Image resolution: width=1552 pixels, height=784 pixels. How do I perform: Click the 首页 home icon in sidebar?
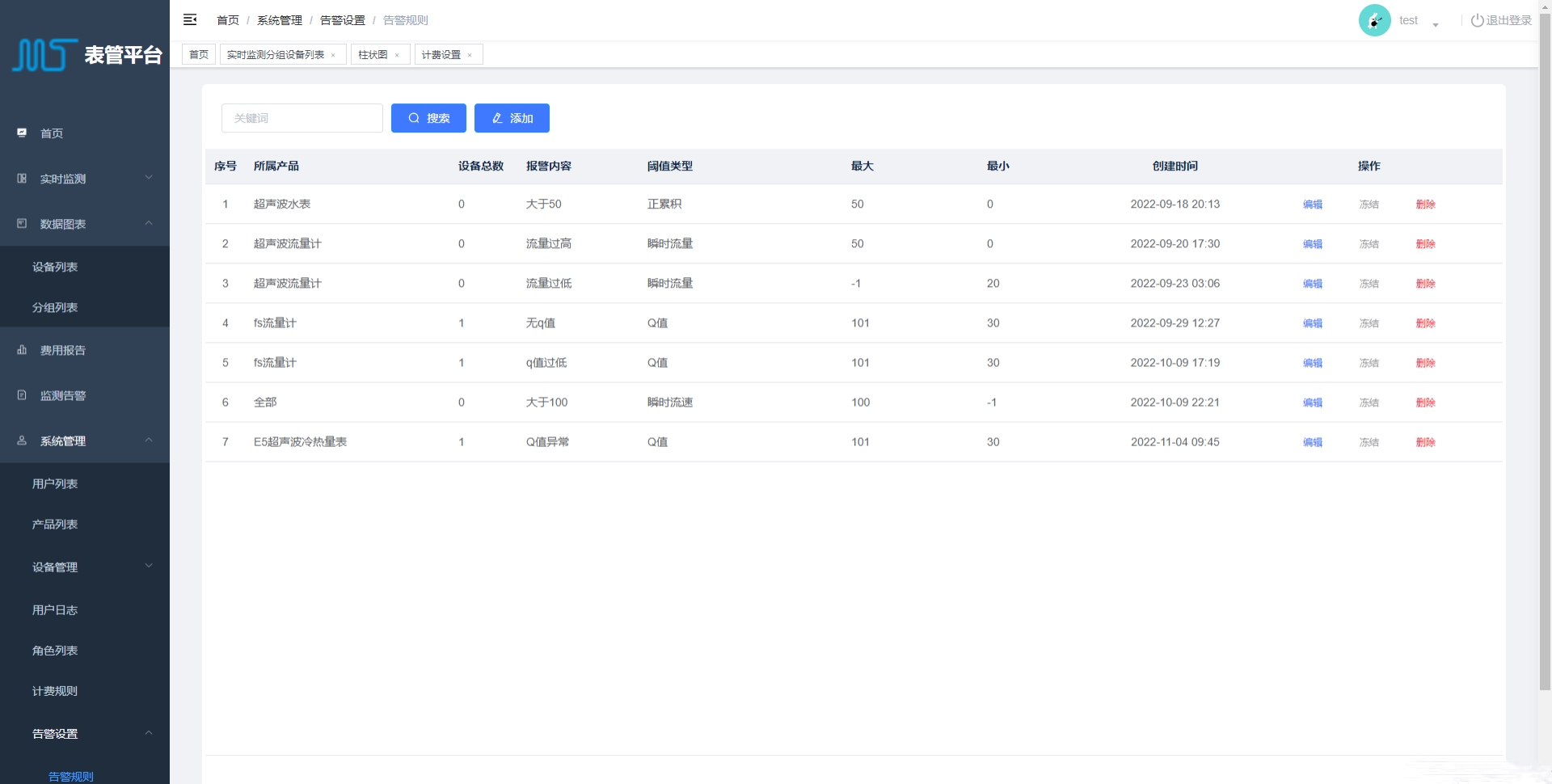point(22,133)
